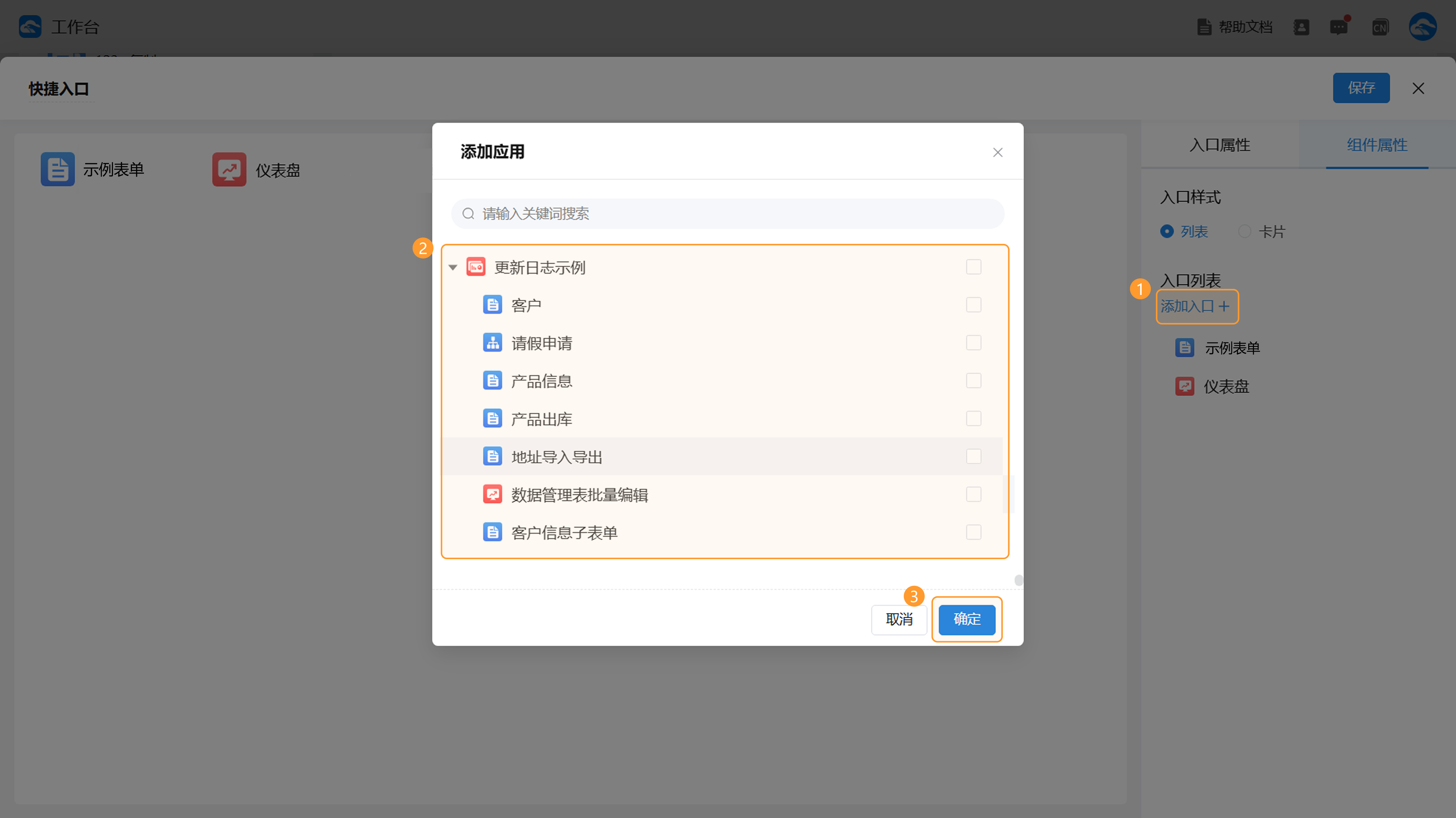The image size is (1456, 818).
Task: Select 请假申请 tree row text
Action: (x=541, y=343)
